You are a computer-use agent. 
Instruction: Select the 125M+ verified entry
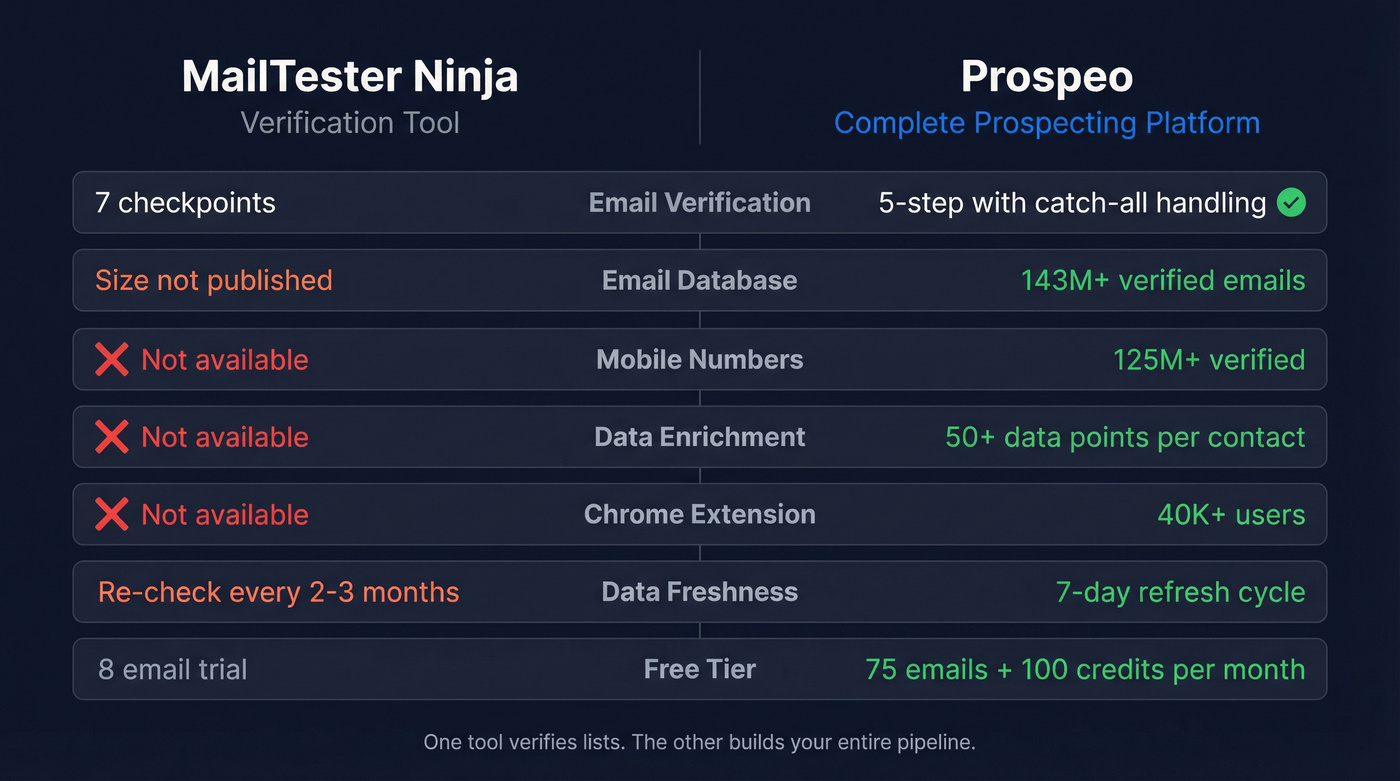click(x=1209, y=359)
